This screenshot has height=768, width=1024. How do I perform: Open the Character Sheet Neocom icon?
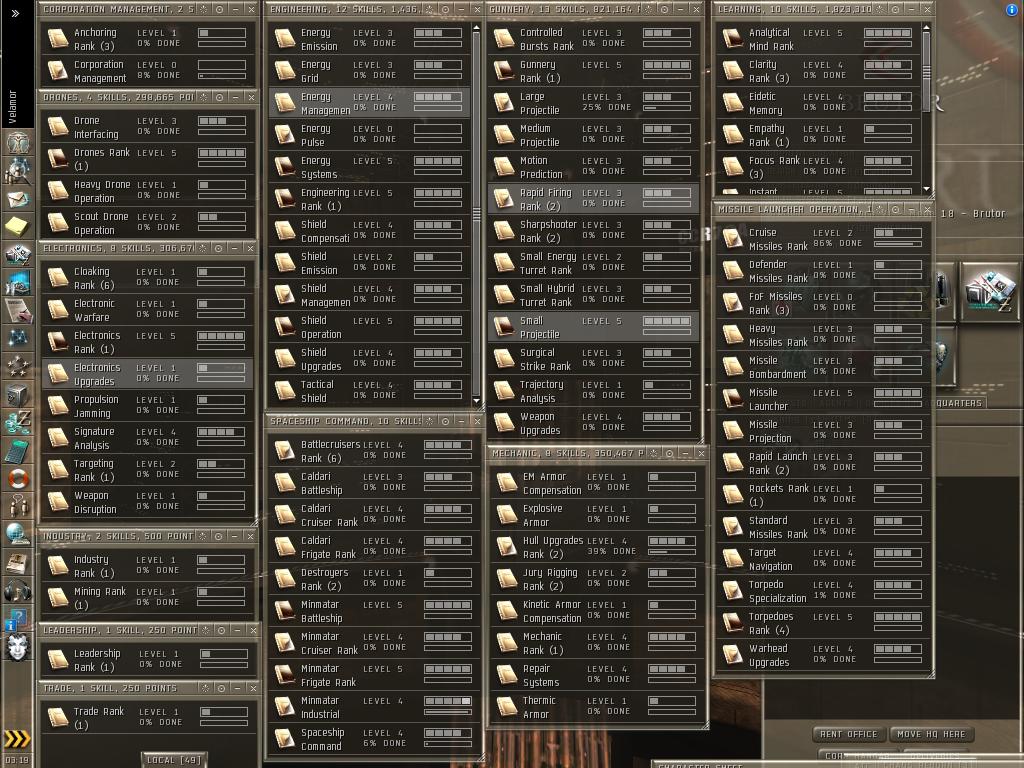coord(18,141)
